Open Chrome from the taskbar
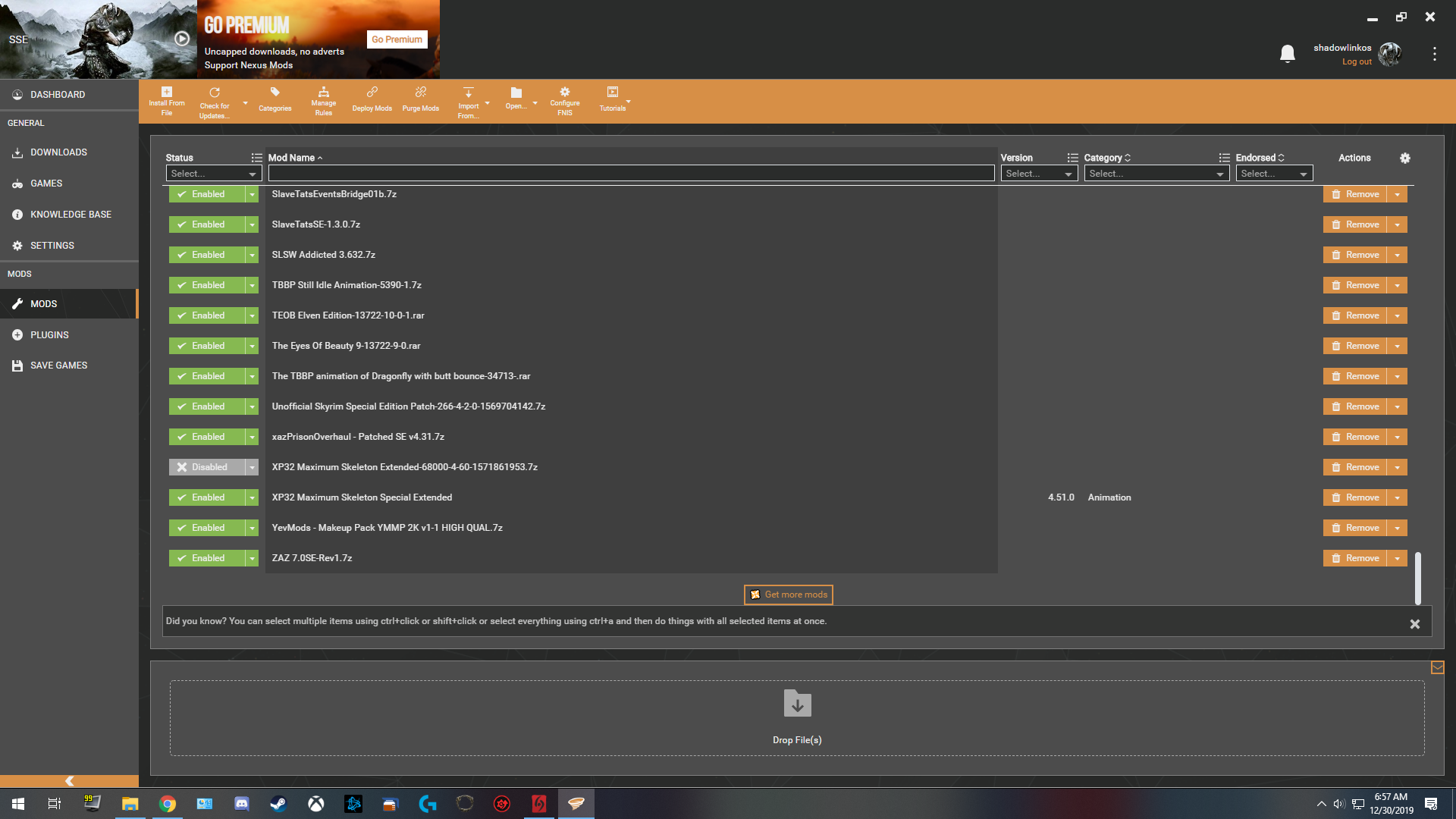The height and width of the screenshot is (819, 1456). 168,804
